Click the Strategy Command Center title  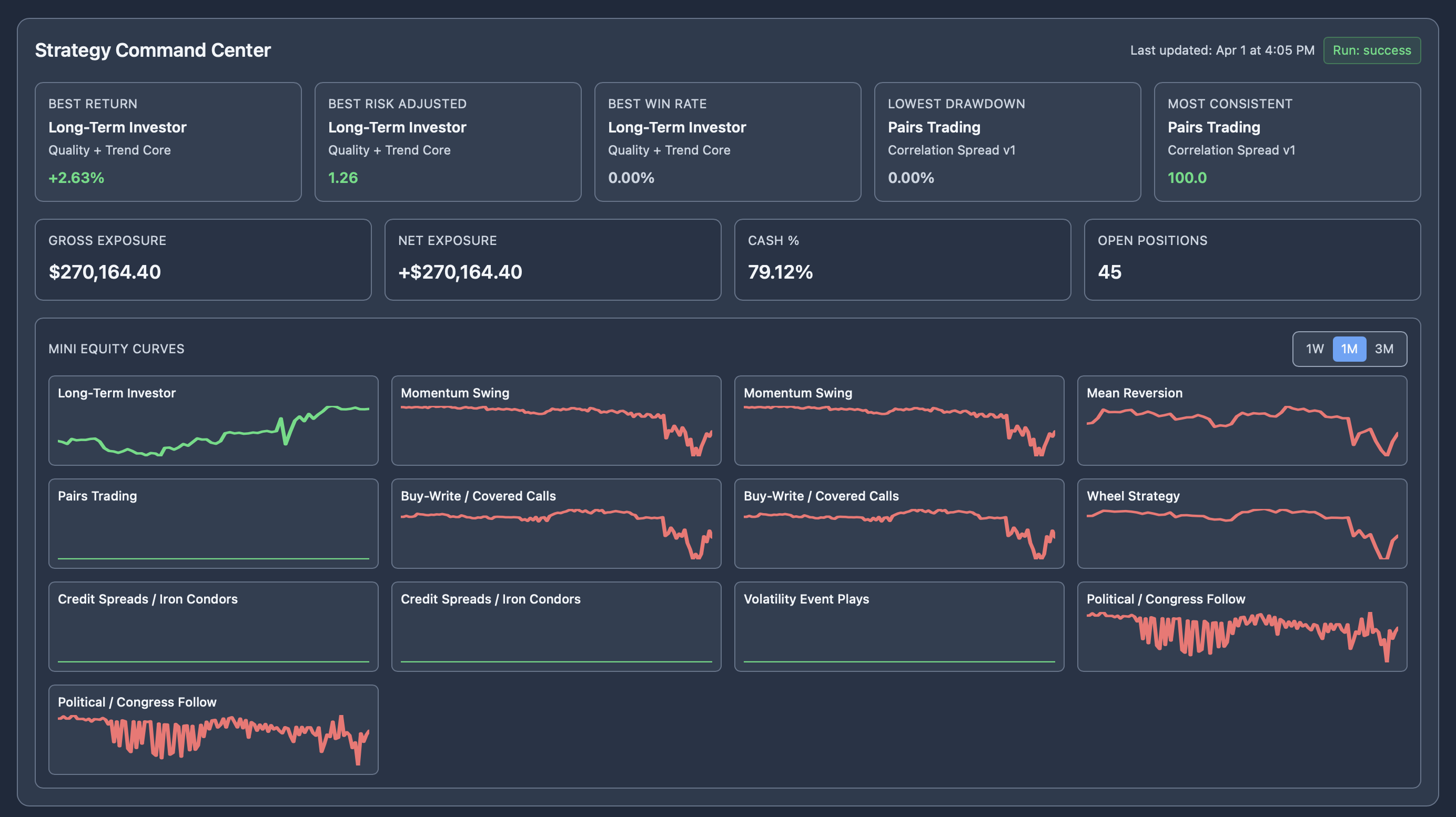[x=153, y=50]
